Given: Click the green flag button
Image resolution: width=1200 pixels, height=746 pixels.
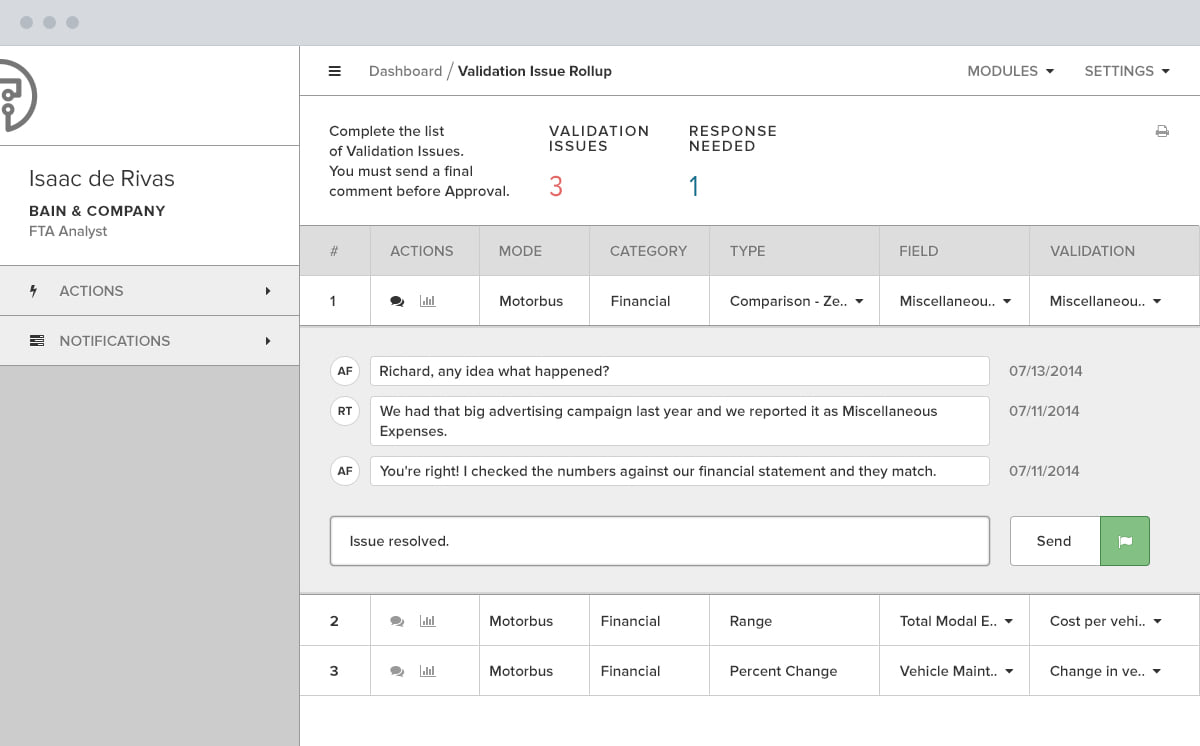Looking at the screenshot, I should tap(1125, 541).
